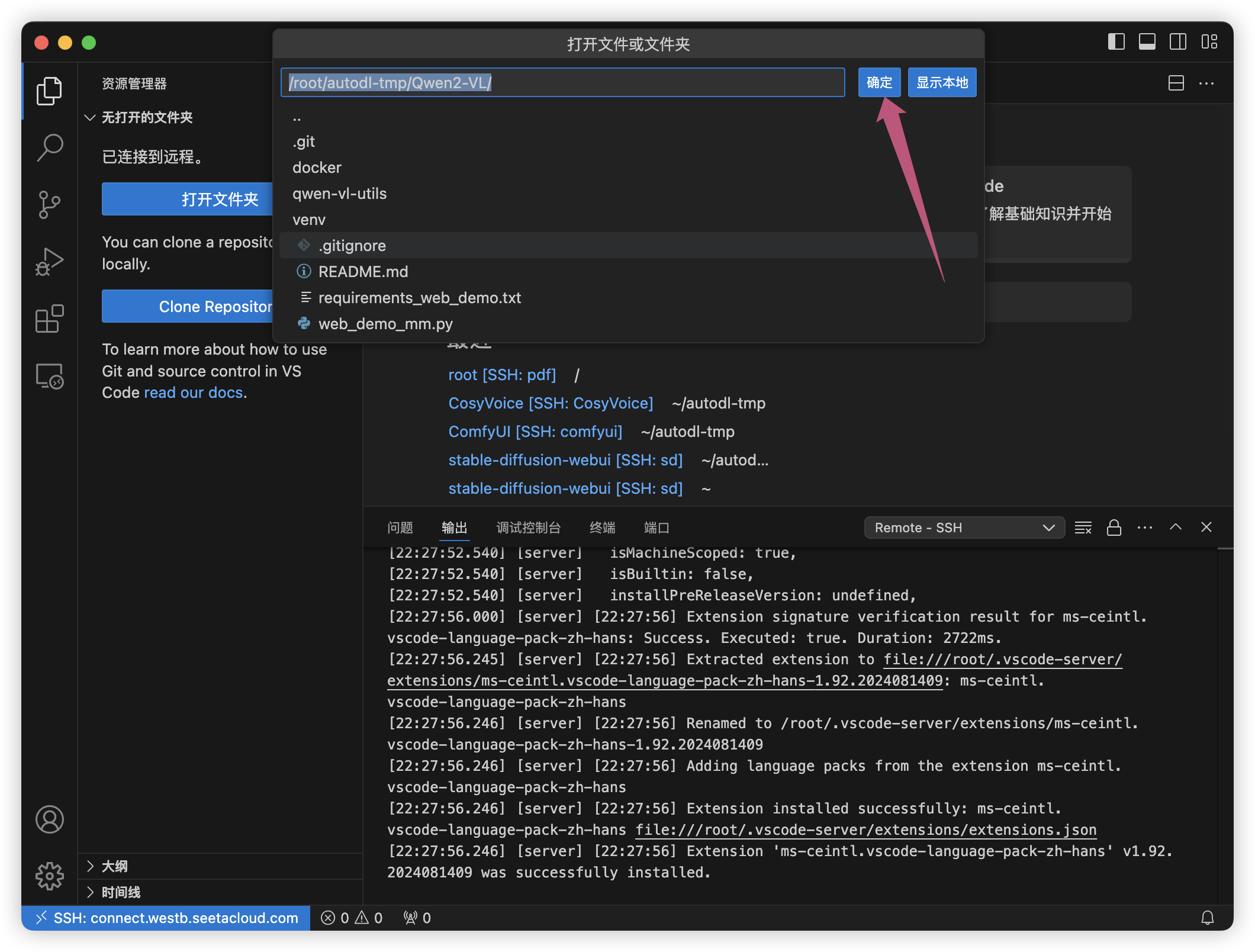Toggle output auto-scroll lock icon

[1114, 528]
